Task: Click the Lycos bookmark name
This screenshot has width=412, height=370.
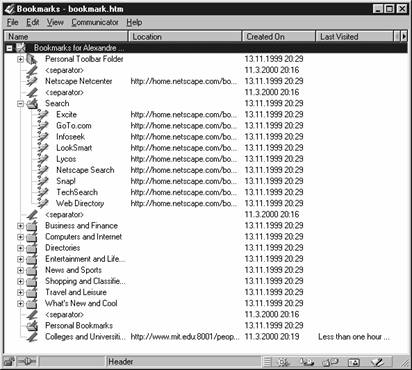Action: coord(66,159)
